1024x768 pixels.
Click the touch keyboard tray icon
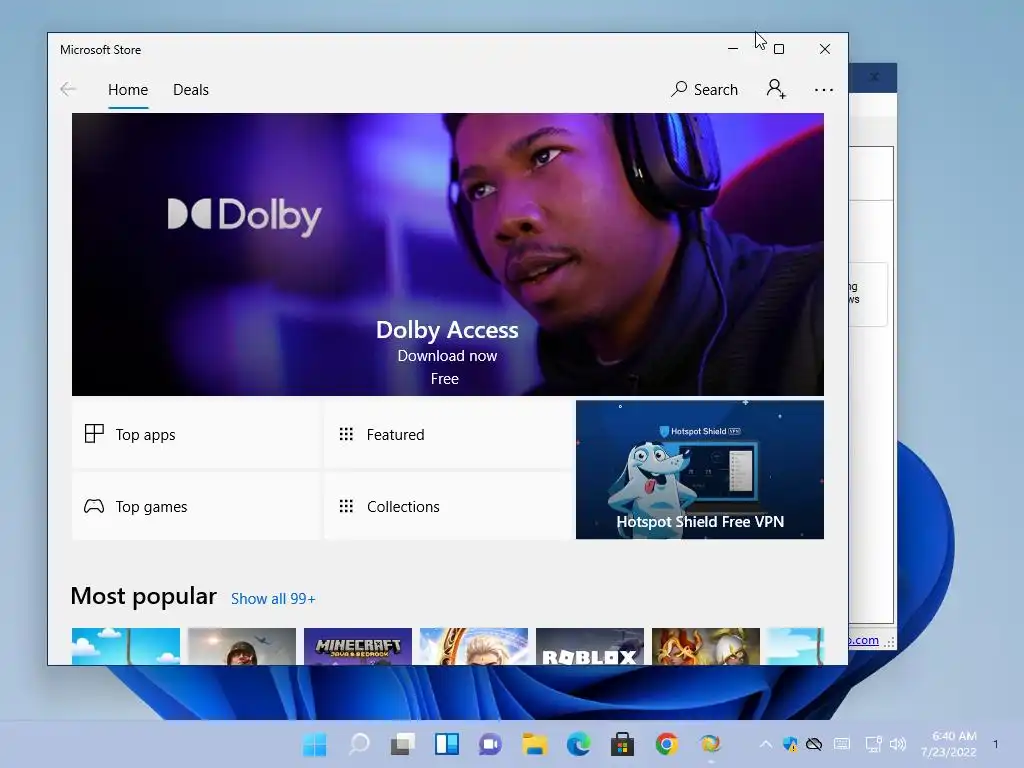(x=842, y=744)
